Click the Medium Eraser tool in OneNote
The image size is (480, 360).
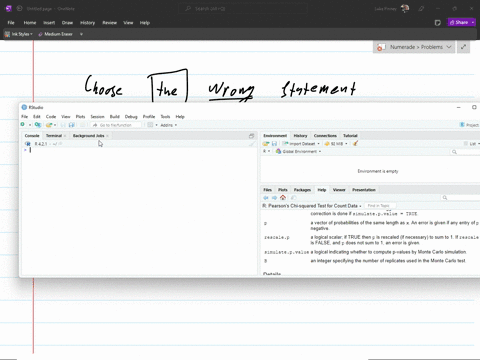[55, 34]
